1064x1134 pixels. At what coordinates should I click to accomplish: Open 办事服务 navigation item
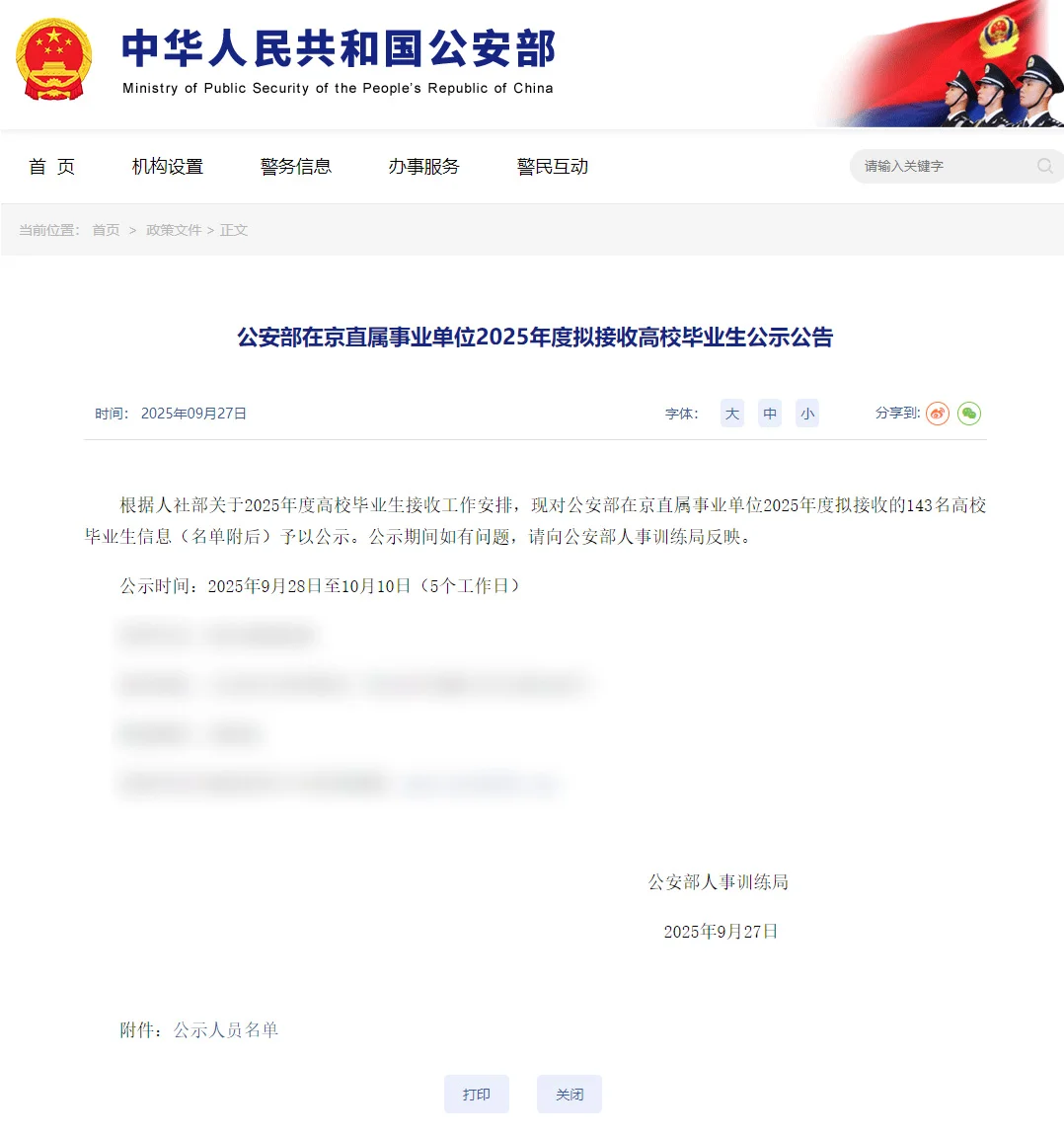423,167
